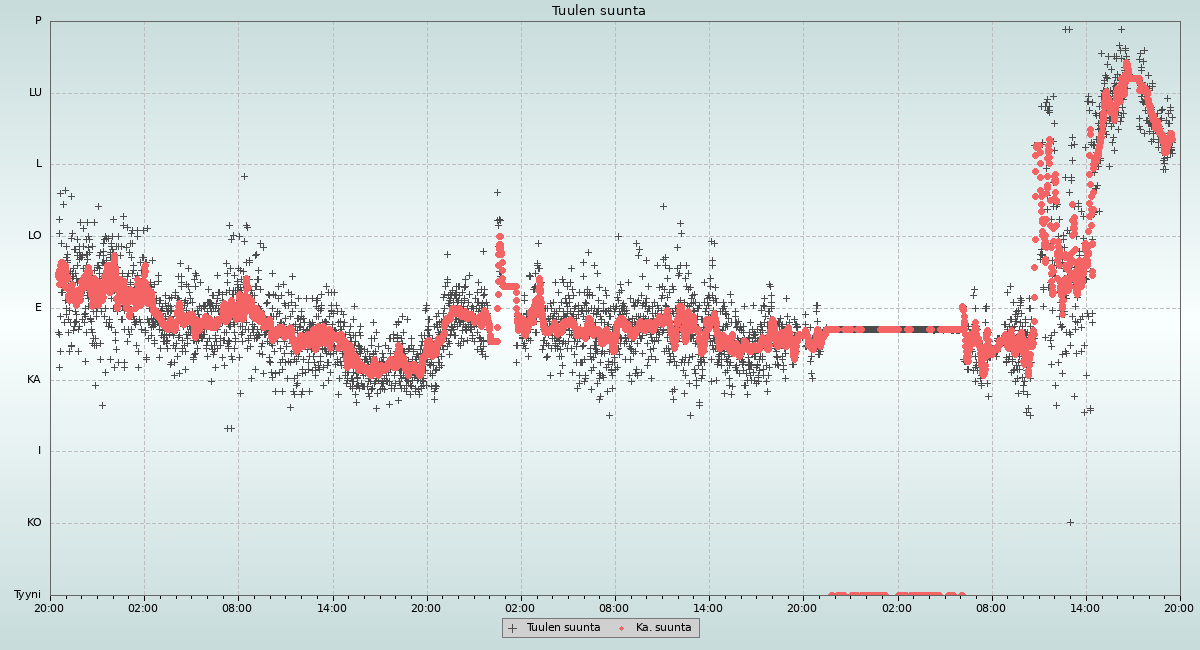
Task: Click the red dot icon in the legend
Action: click(622, 628)
